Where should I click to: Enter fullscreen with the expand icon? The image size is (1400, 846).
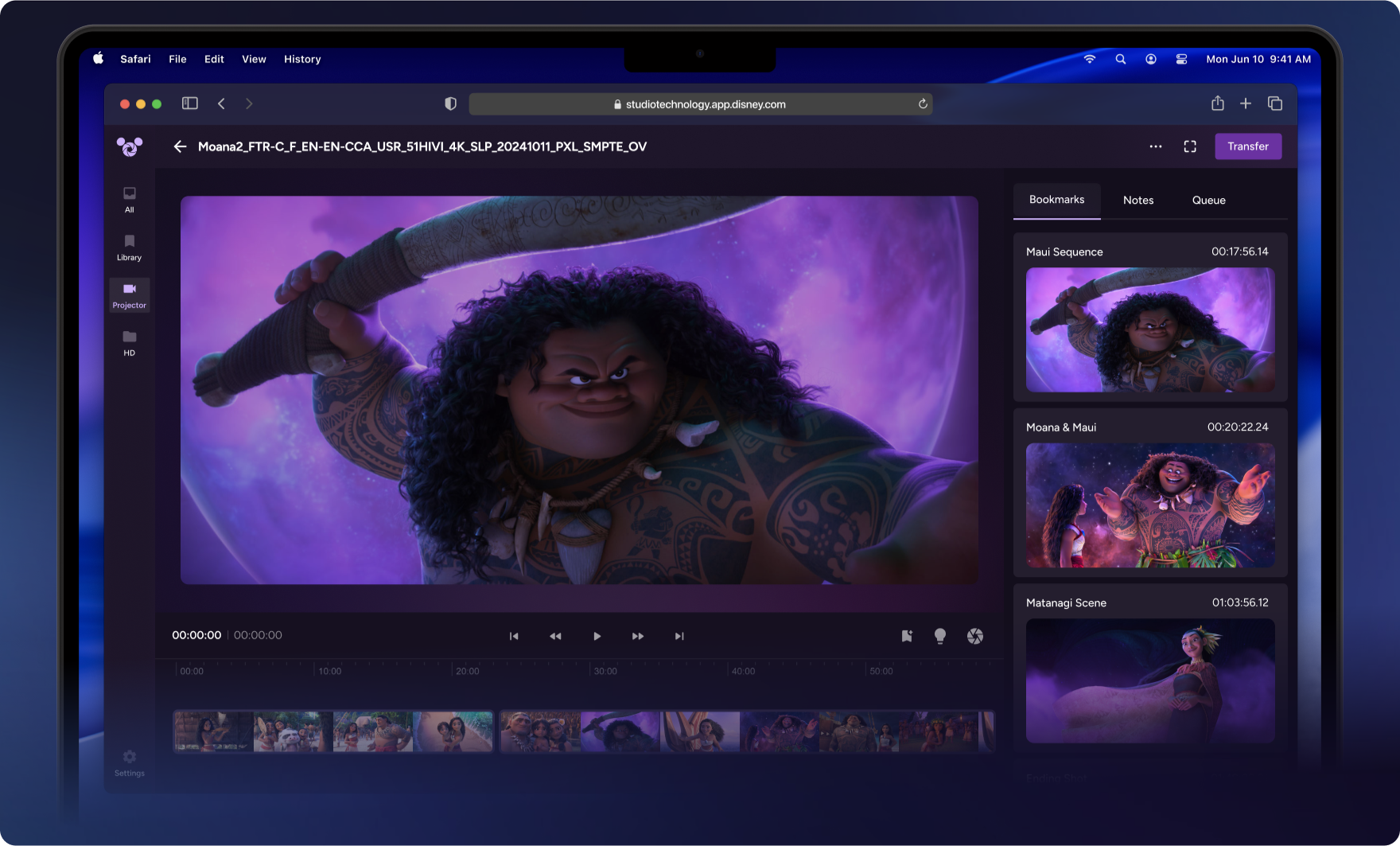tap(1190, 146)
